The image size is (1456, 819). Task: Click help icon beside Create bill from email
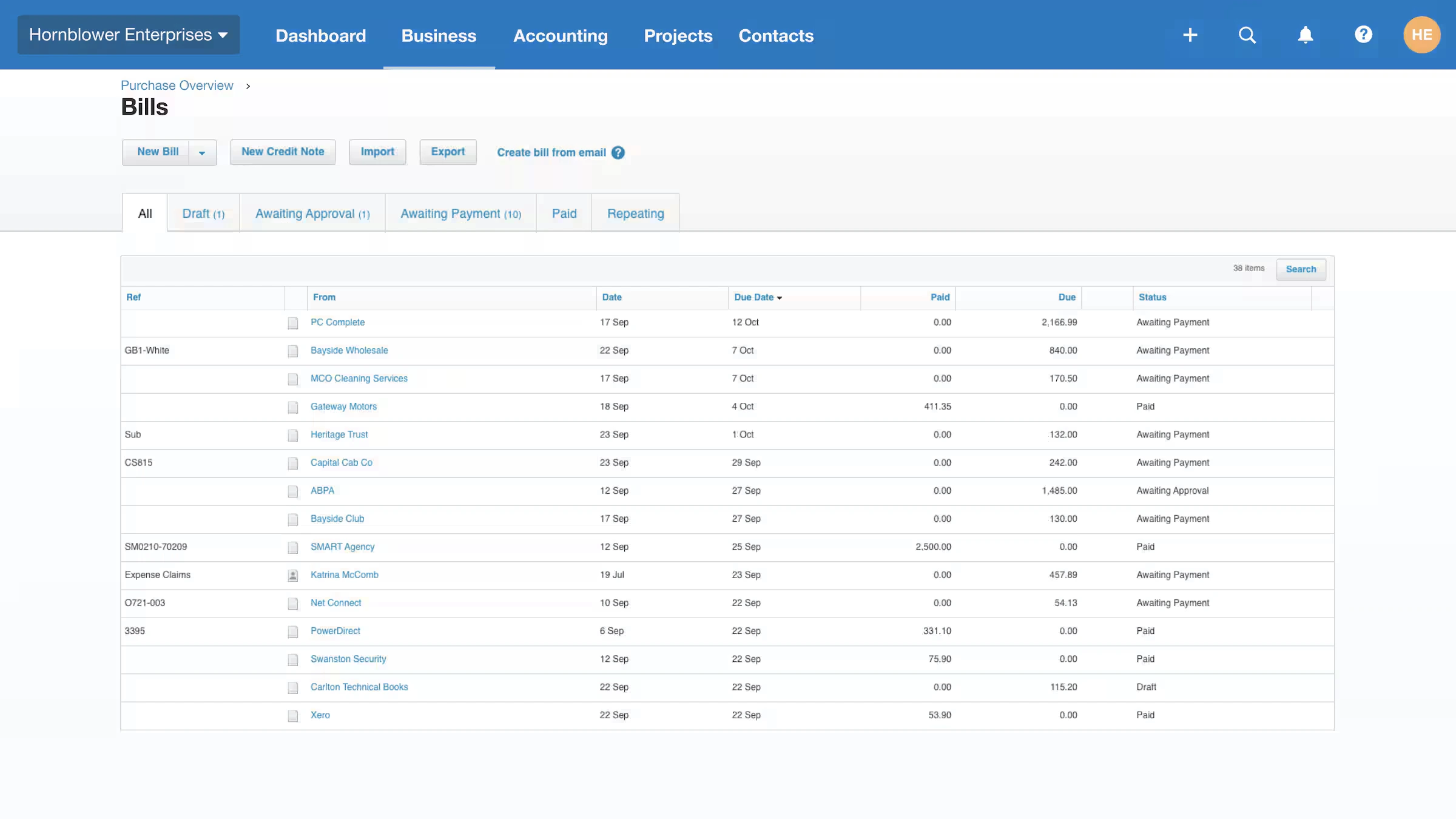pyautogui.click(x=618, y=152)
